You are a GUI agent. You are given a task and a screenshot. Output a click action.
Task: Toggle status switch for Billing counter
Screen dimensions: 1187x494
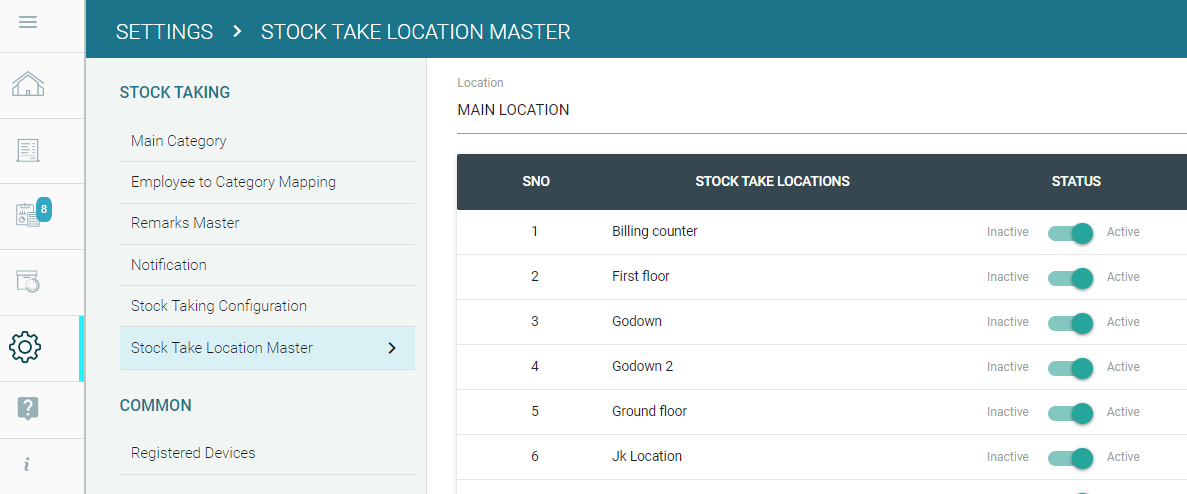[x=1070, y=232]
